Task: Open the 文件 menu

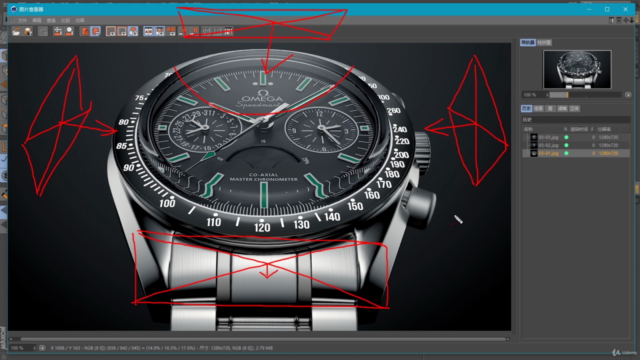Action: 22,20
